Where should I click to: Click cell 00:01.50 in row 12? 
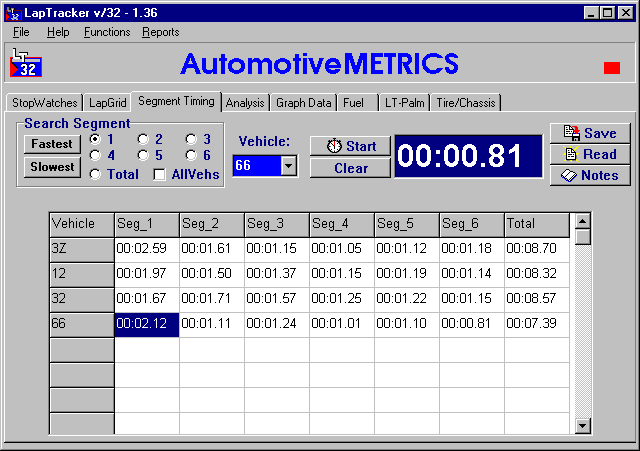click(x=212, y=275)
